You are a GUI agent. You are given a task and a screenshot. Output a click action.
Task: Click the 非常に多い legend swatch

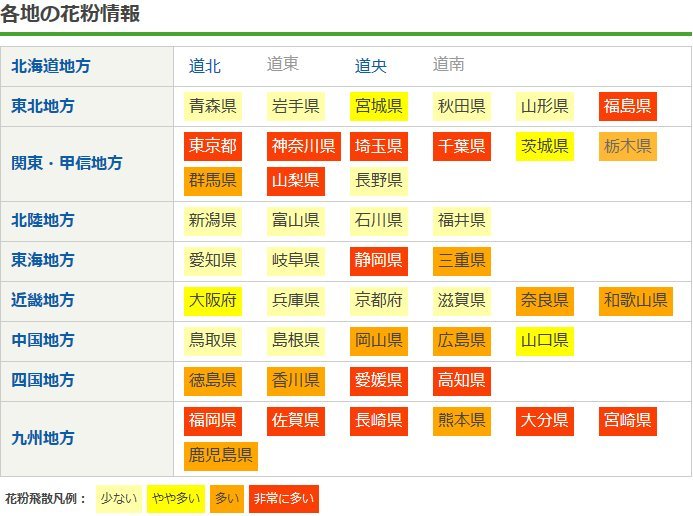click(283, 498)
